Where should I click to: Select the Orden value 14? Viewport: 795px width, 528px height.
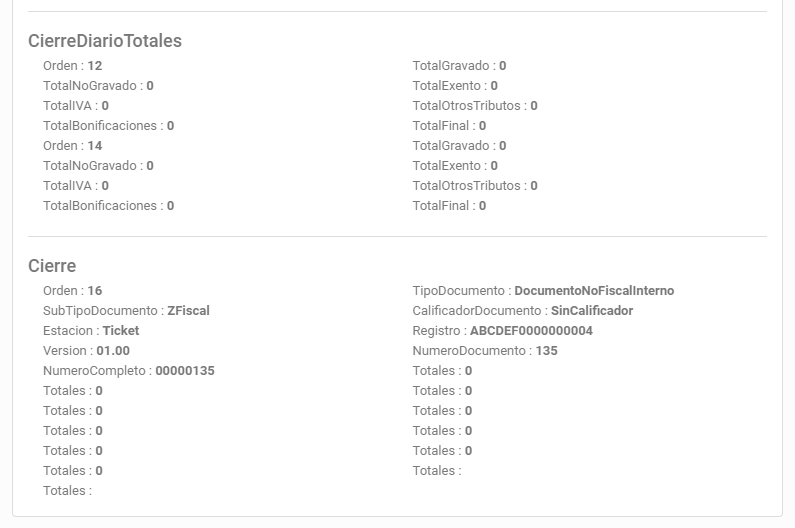(95, 146)
